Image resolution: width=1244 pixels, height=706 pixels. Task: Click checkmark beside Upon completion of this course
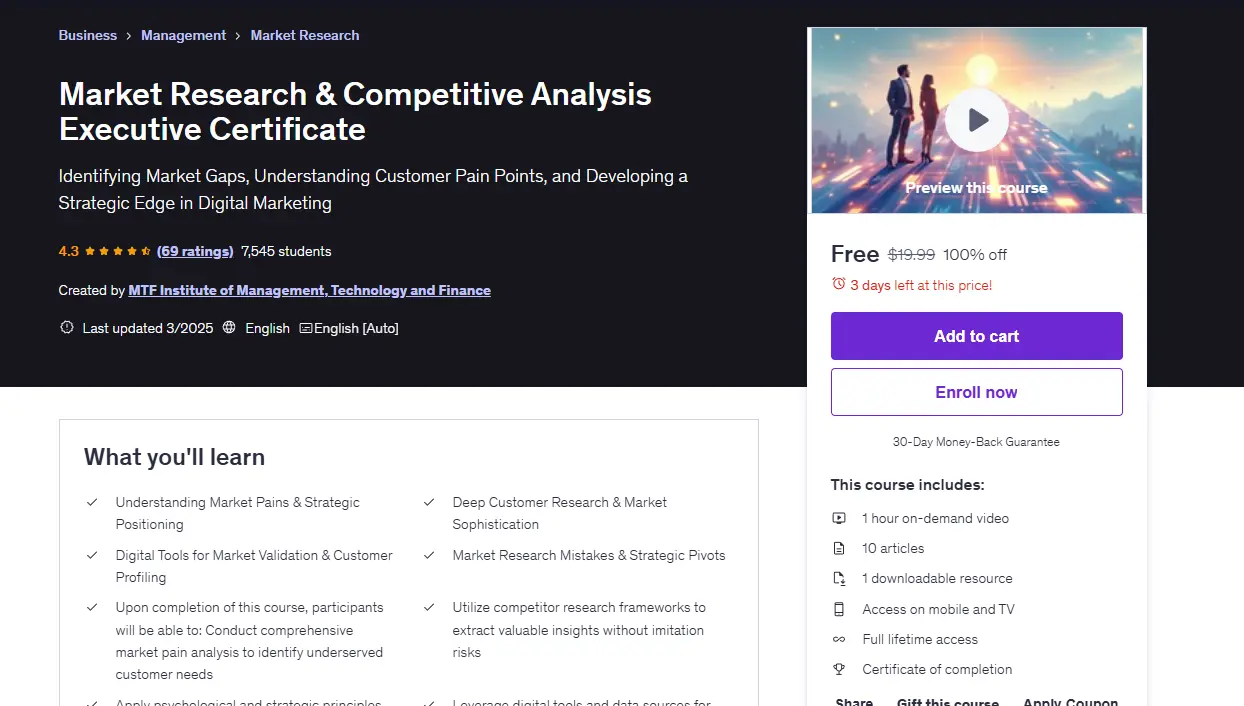pyautogui.click(x=92, y=607)
